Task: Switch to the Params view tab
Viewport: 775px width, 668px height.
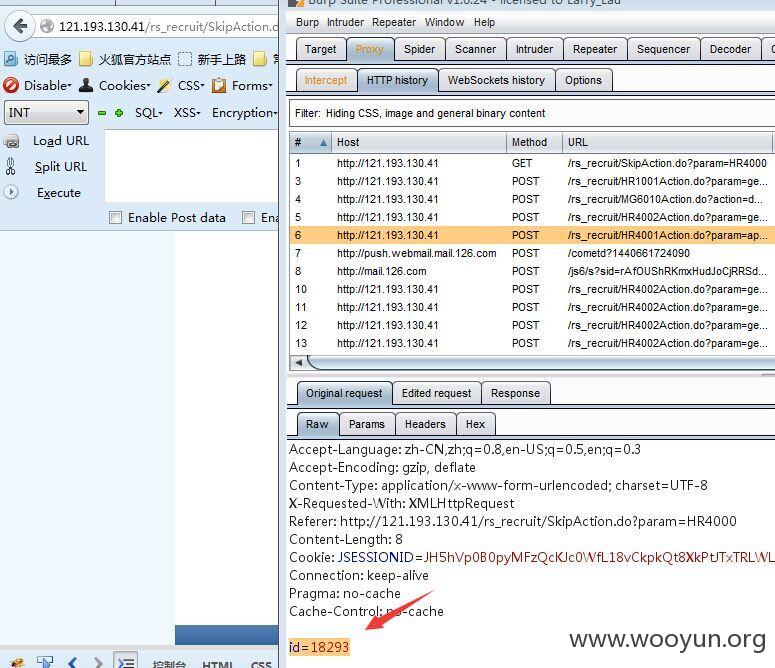Action: pyautogui.click(x=367, y=424)
